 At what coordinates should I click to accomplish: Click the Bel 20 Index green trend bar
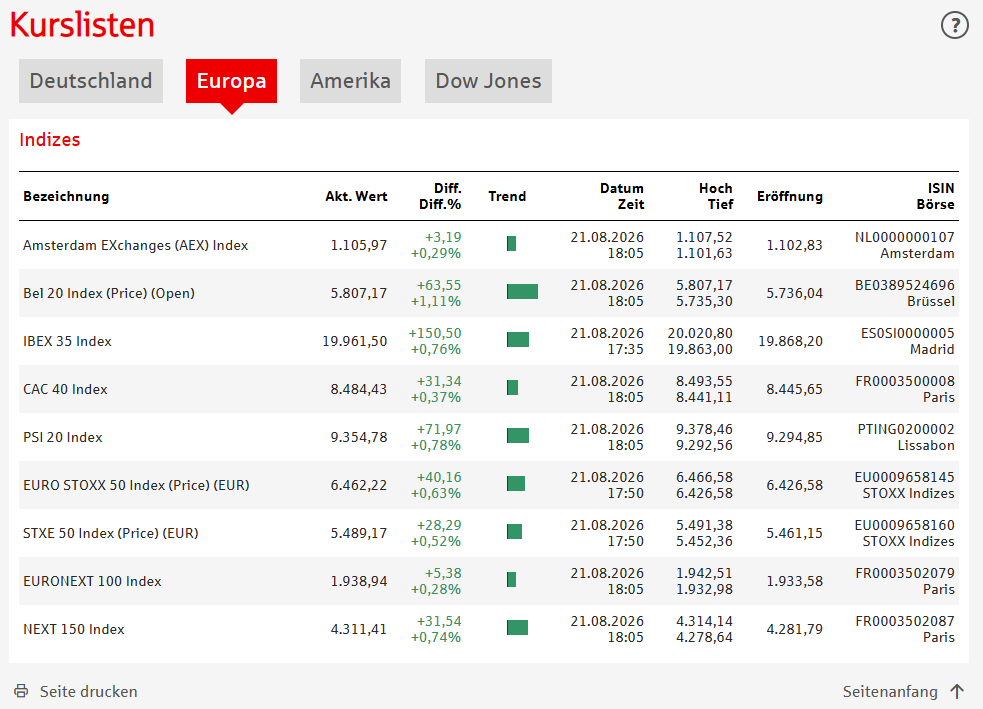(x=522, y=291)
